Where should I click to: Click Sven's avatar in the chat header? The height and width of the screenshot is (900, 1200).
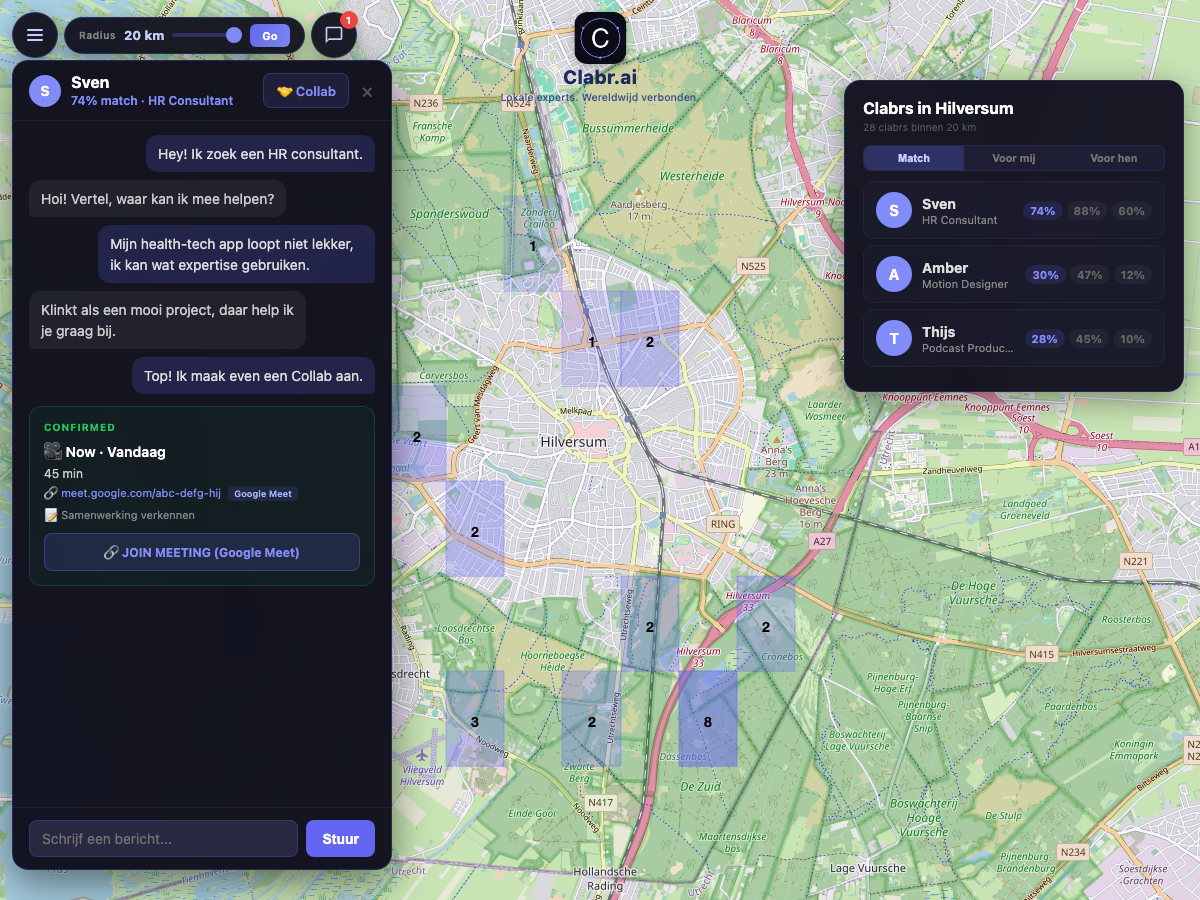click(44, 91)
